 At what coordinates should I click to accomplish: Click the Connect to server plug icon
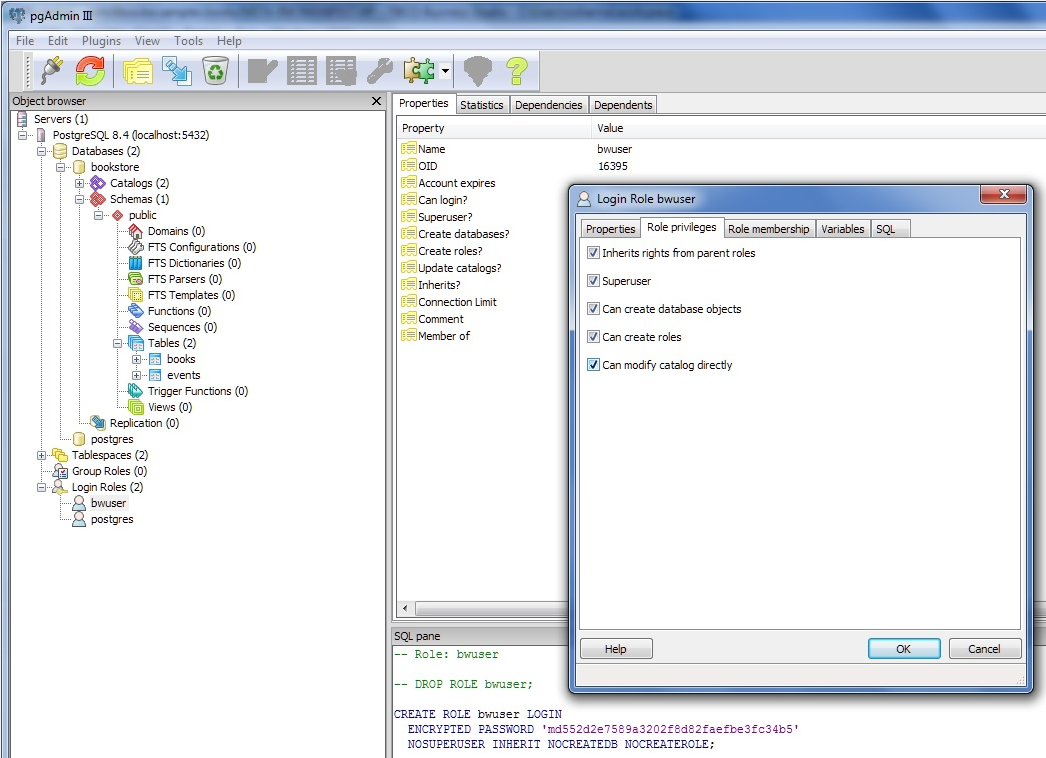click(x=51, y=71)
